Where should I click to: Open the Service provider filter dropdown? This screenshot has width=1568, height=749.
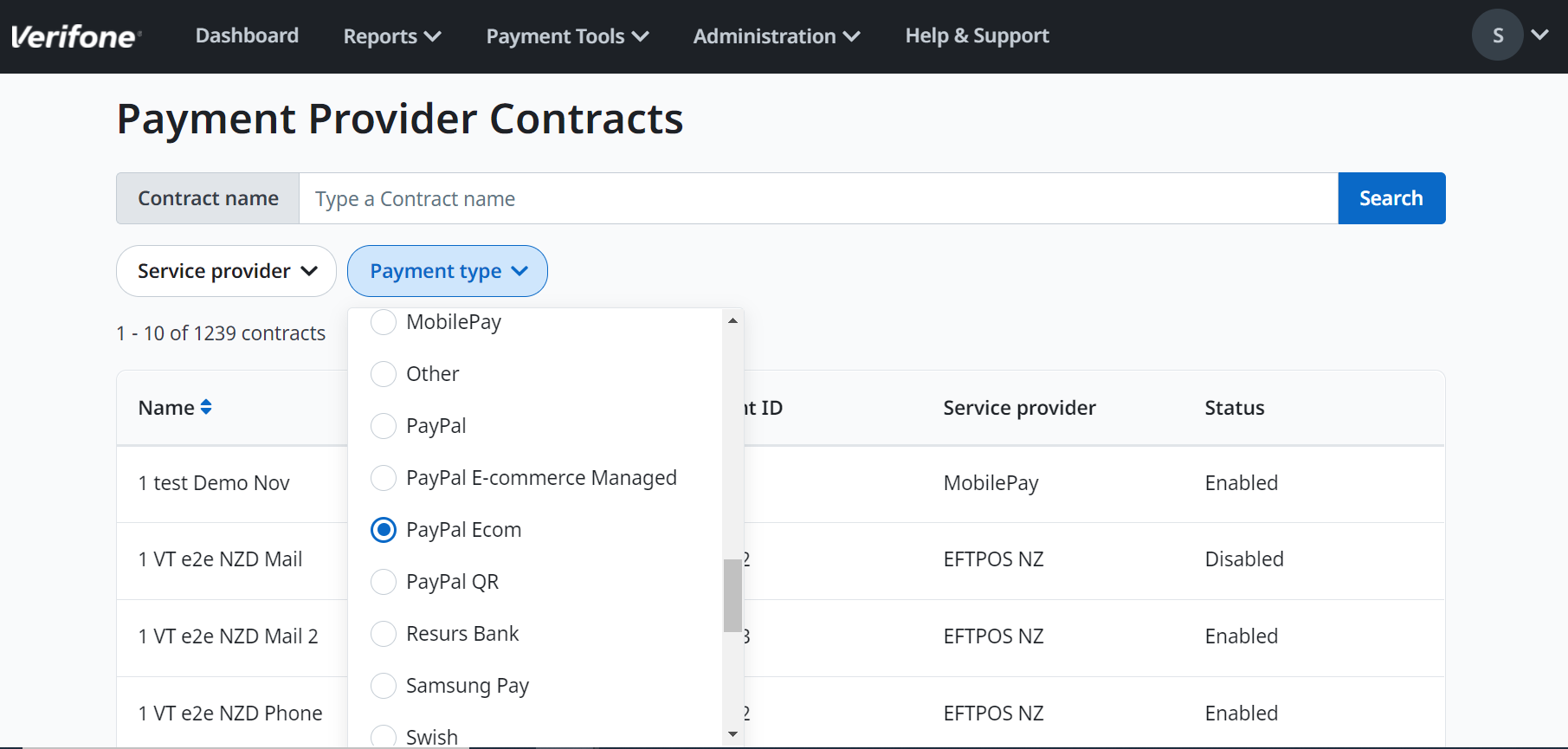coord(225,270)
